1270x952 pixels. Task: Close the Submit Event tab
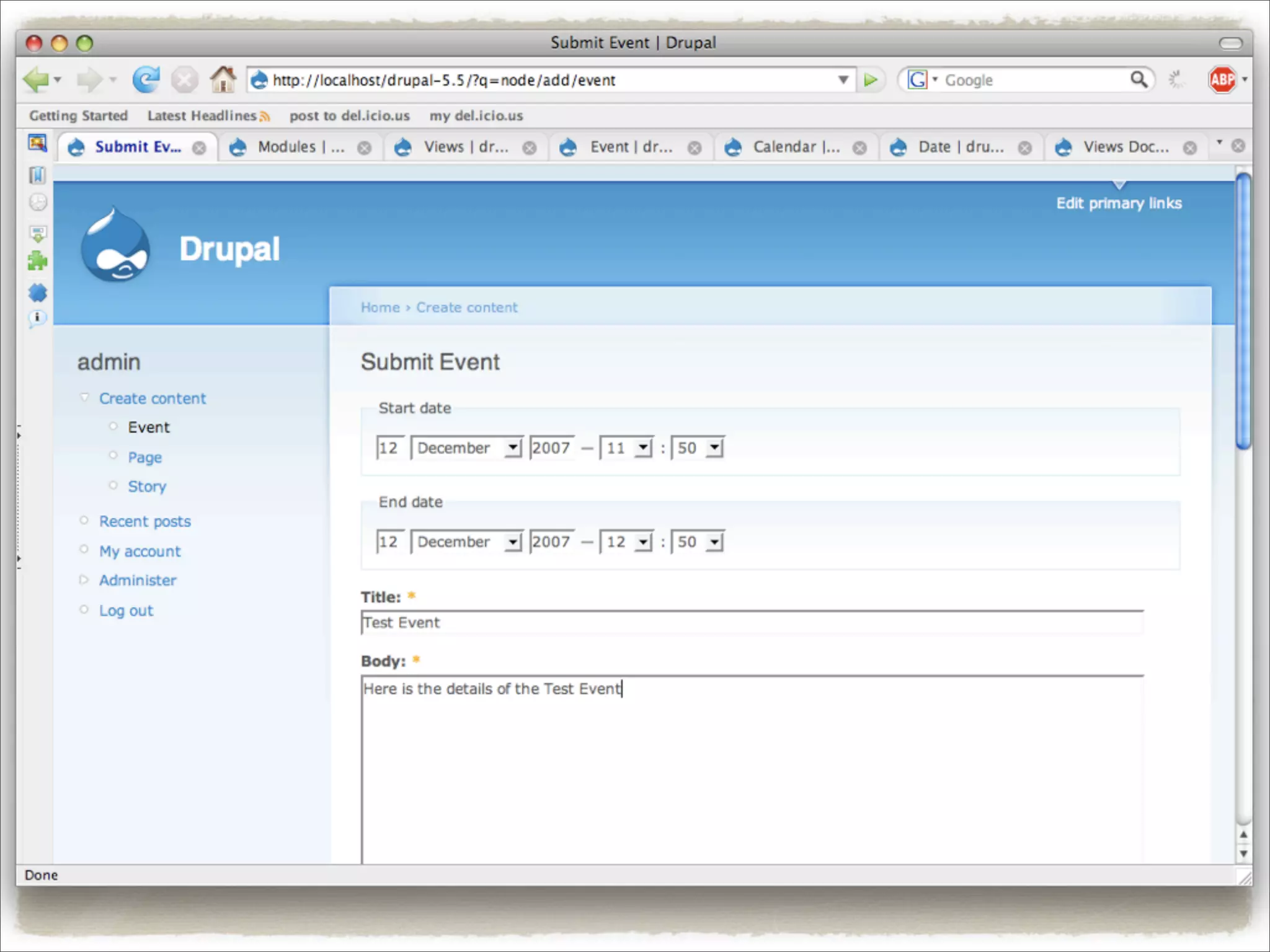point(199,148)
